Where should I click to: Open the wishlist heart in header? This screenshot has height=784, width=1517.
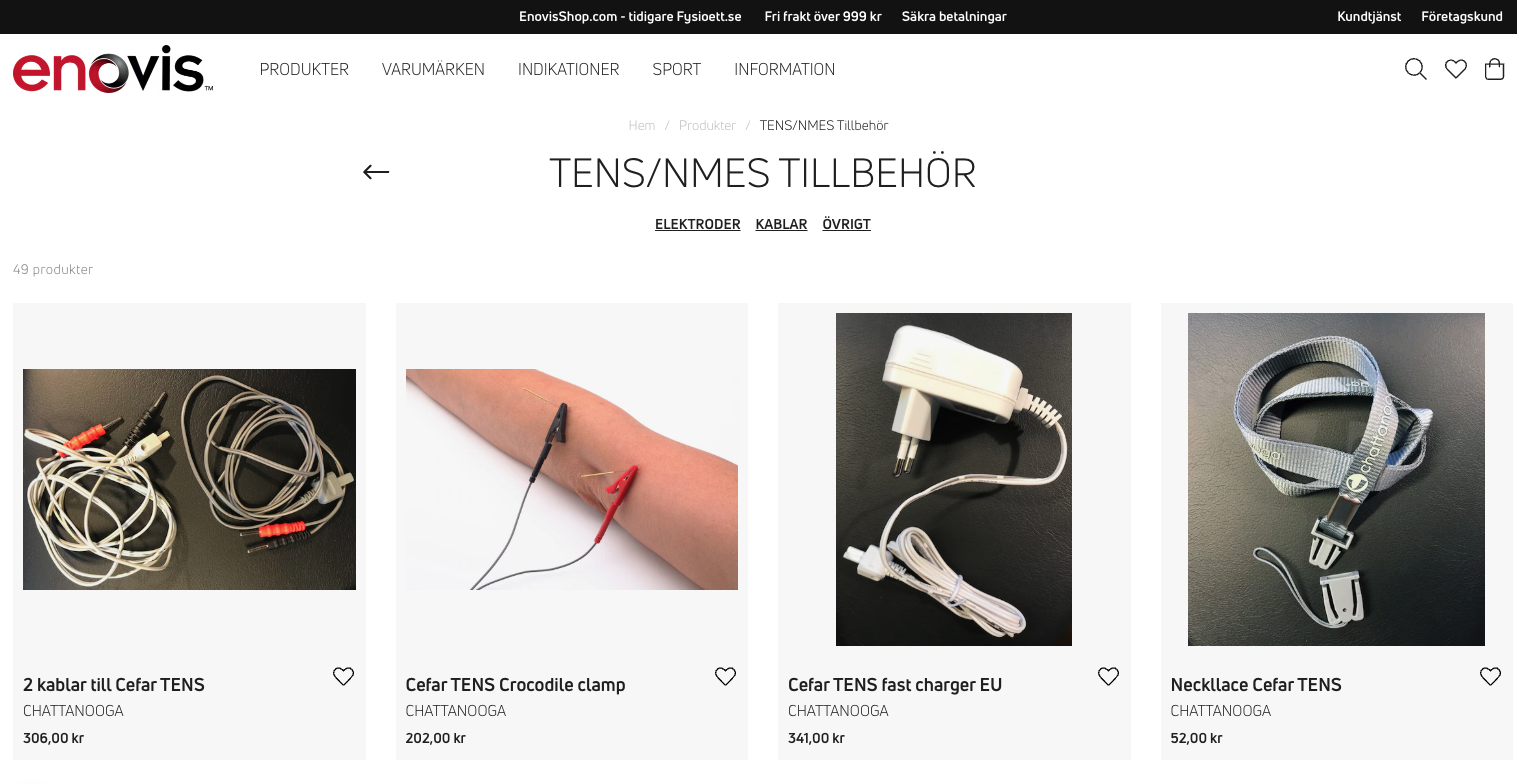pos(1456,69)
